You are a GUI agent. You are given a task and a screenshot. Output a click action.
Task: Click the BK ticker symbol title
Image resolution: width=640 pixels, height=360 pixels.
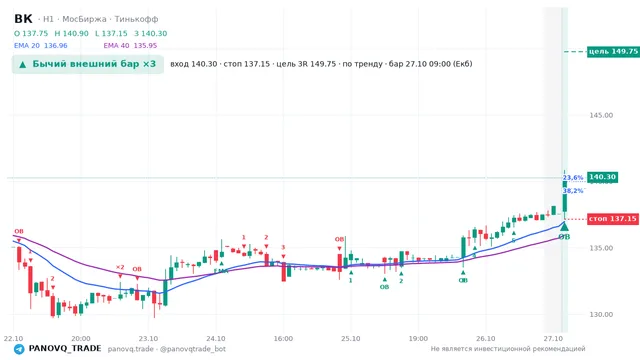click(23, 19)
